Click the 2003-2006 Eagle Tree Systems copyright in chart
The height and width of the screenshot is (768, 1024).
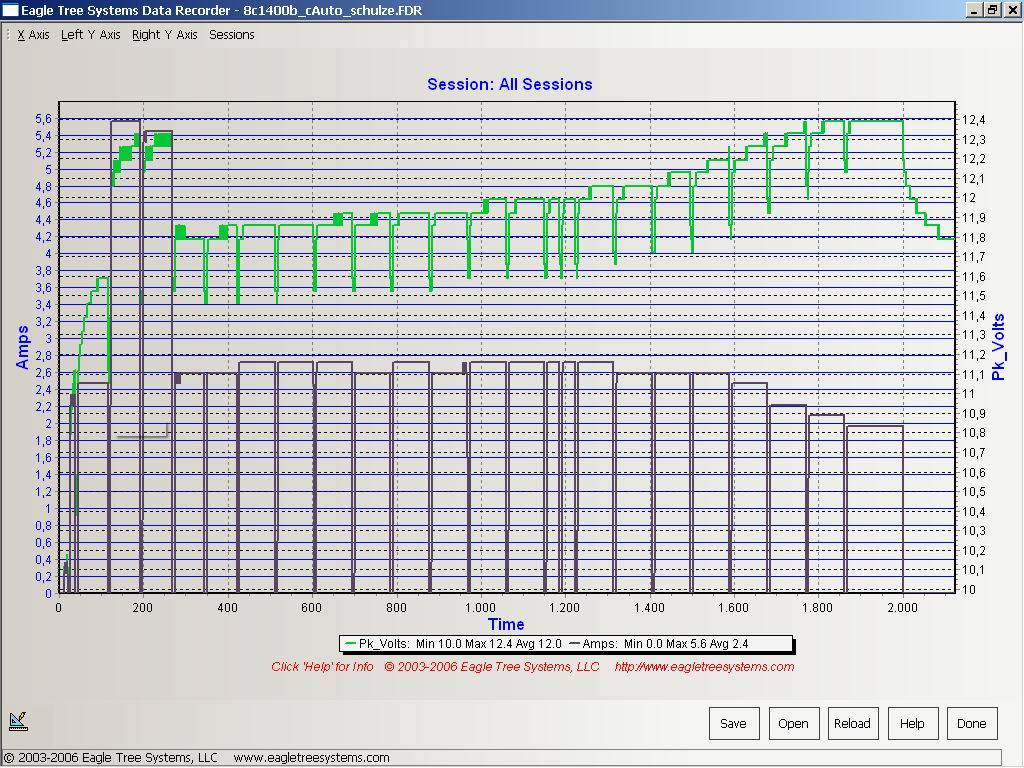pos(492,667)
